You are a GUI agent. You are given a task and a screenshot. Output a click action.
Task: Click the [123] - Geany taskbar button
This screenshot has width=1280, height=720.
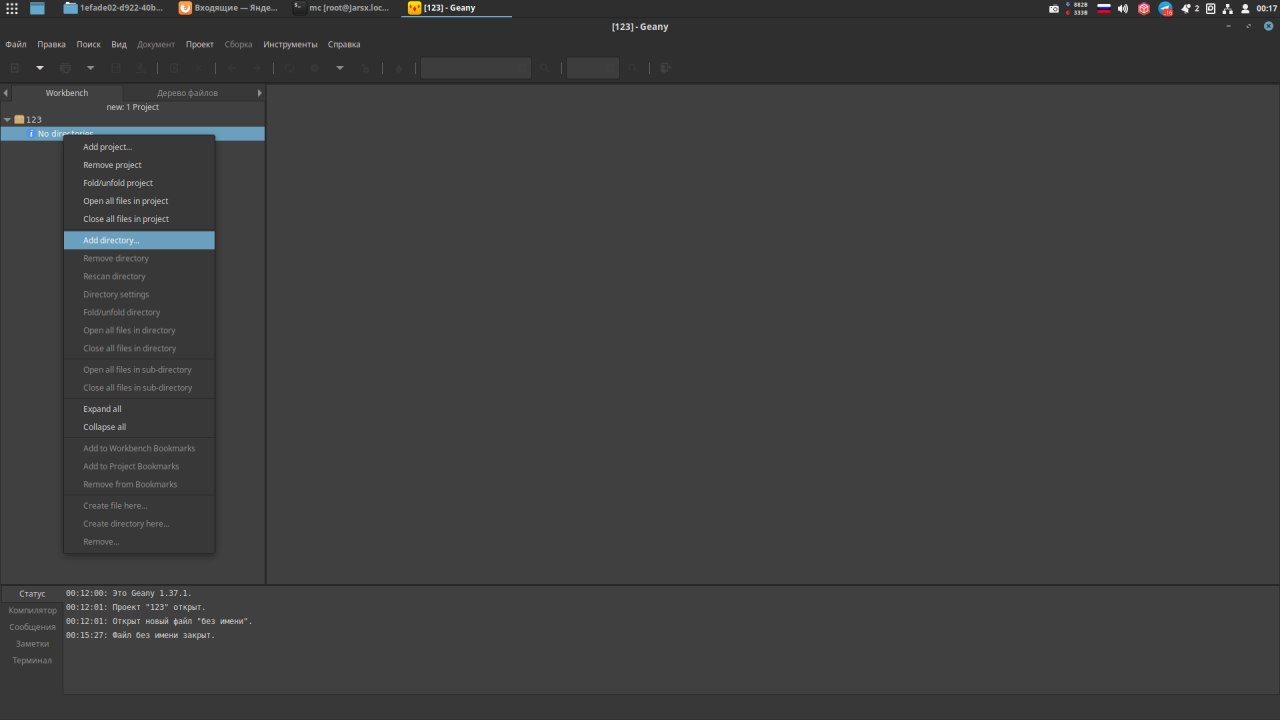456,8
